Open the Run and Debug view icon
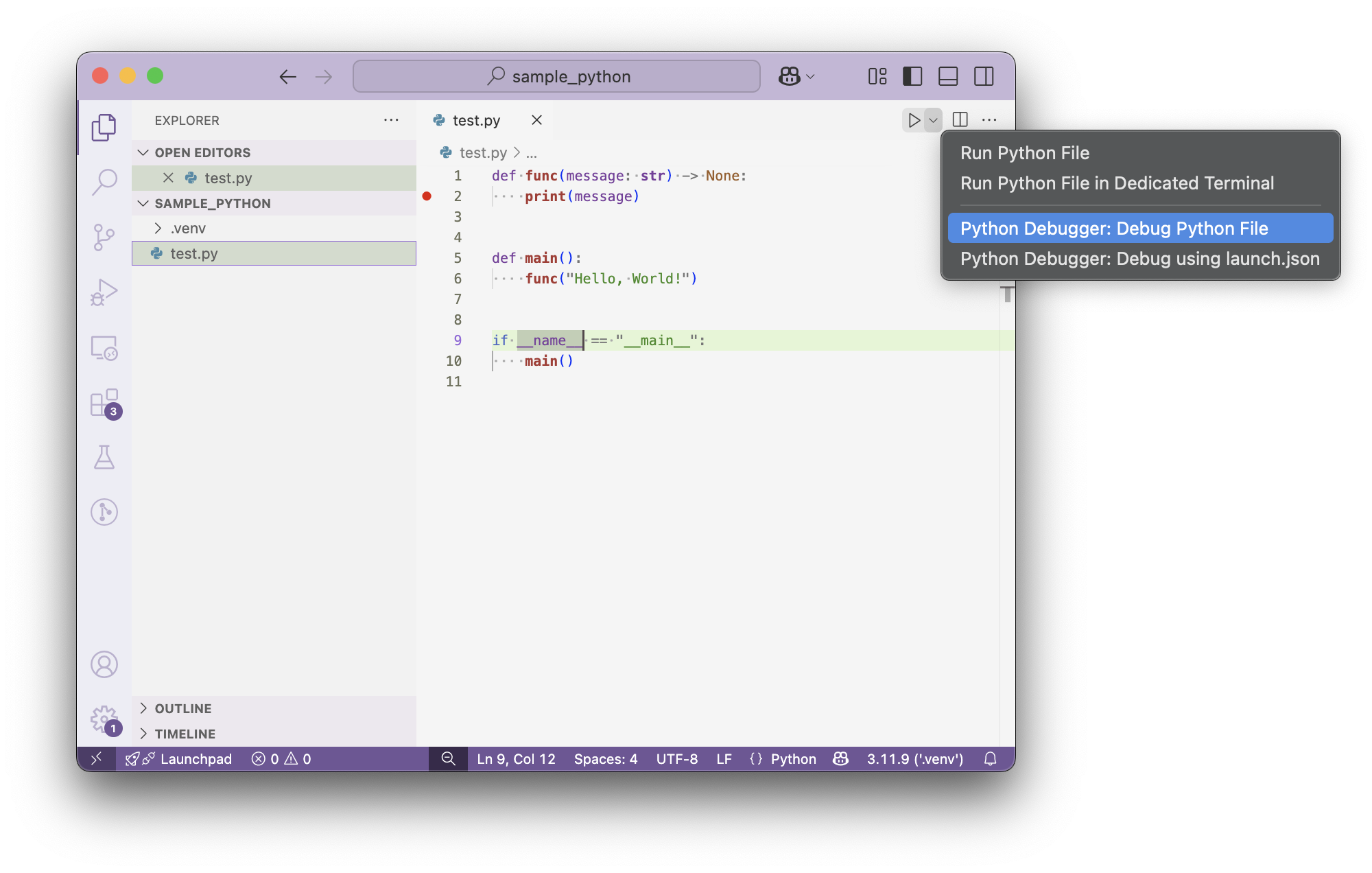 [x=104, y=292]
